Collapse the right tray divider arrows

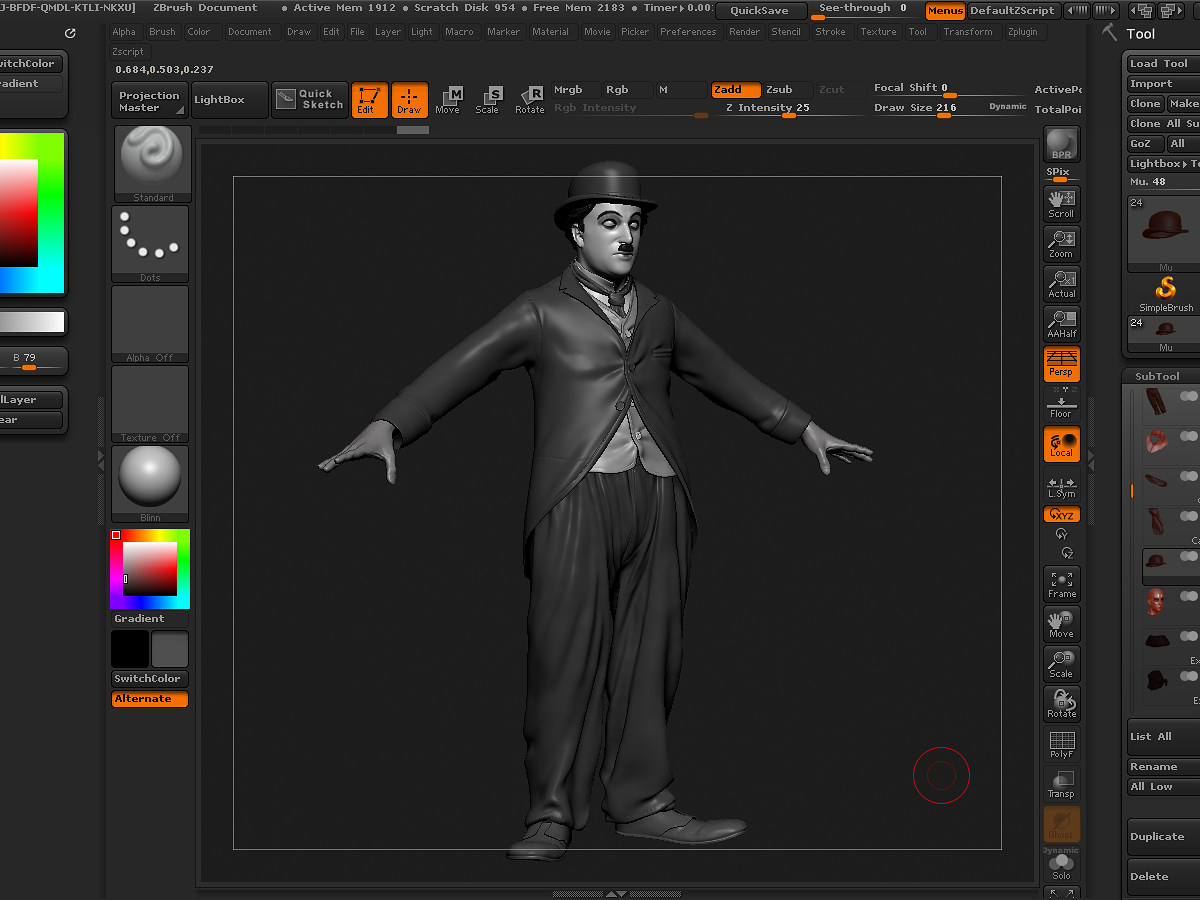(1091, 459)
